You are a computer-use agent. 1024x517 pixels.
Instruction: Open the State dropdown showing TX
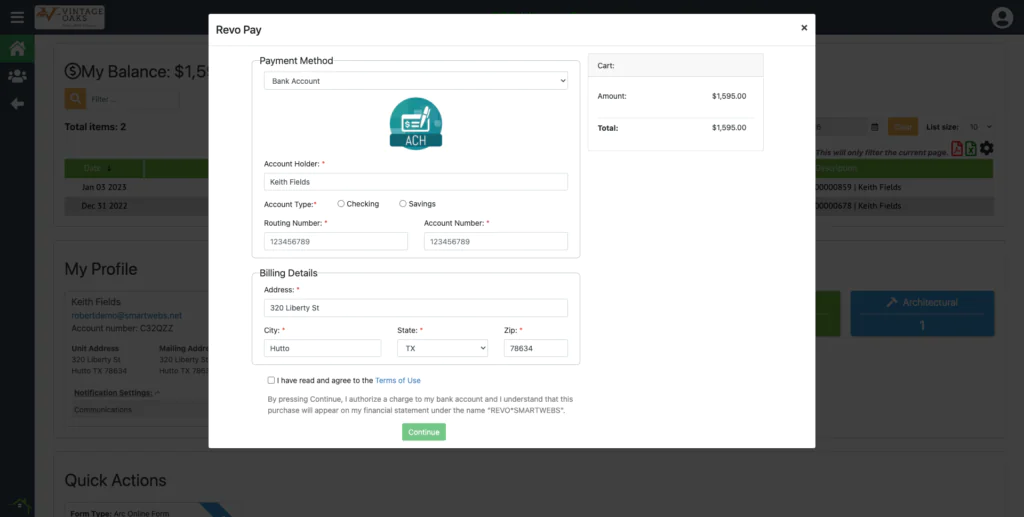click(442, 348)
